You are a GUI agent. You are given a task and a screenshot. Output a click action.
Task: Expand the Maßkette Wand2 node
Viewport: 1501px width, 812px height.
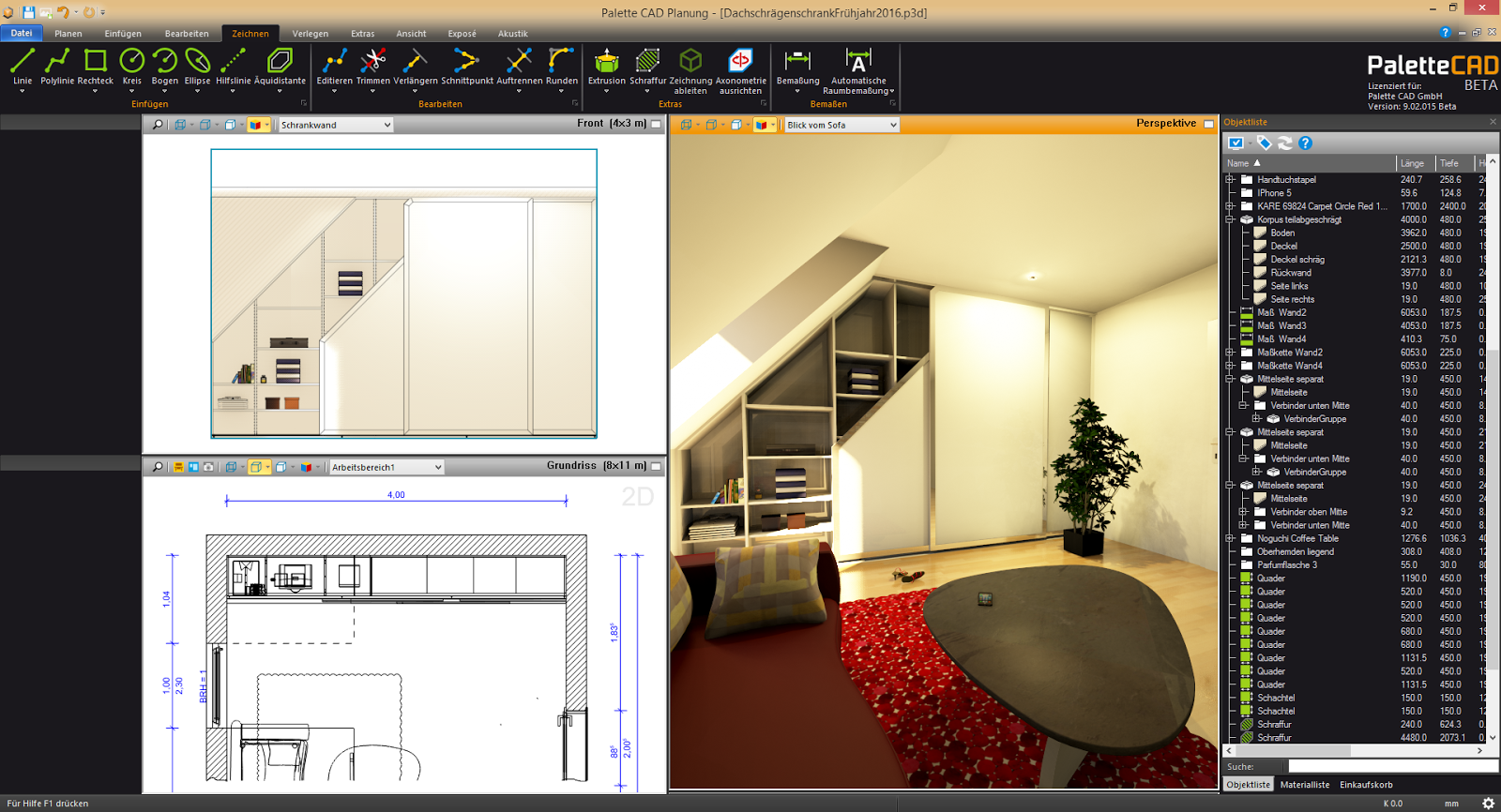point(1230,353)
